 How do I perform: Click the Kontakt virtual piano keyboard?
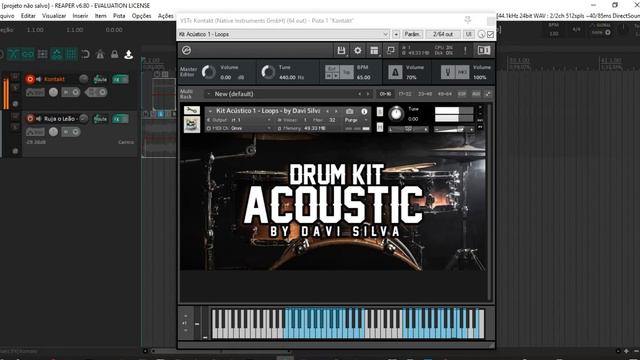[x=348, y=324]
